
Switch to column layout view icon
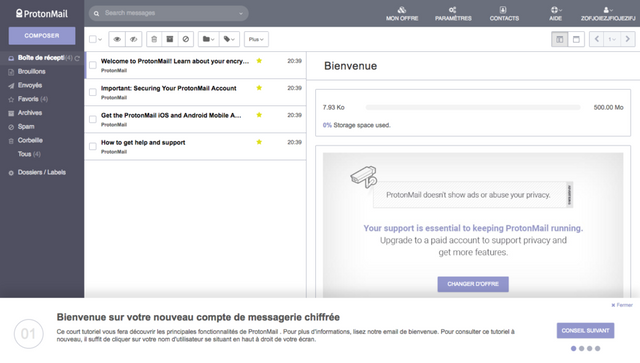[560, 39]
